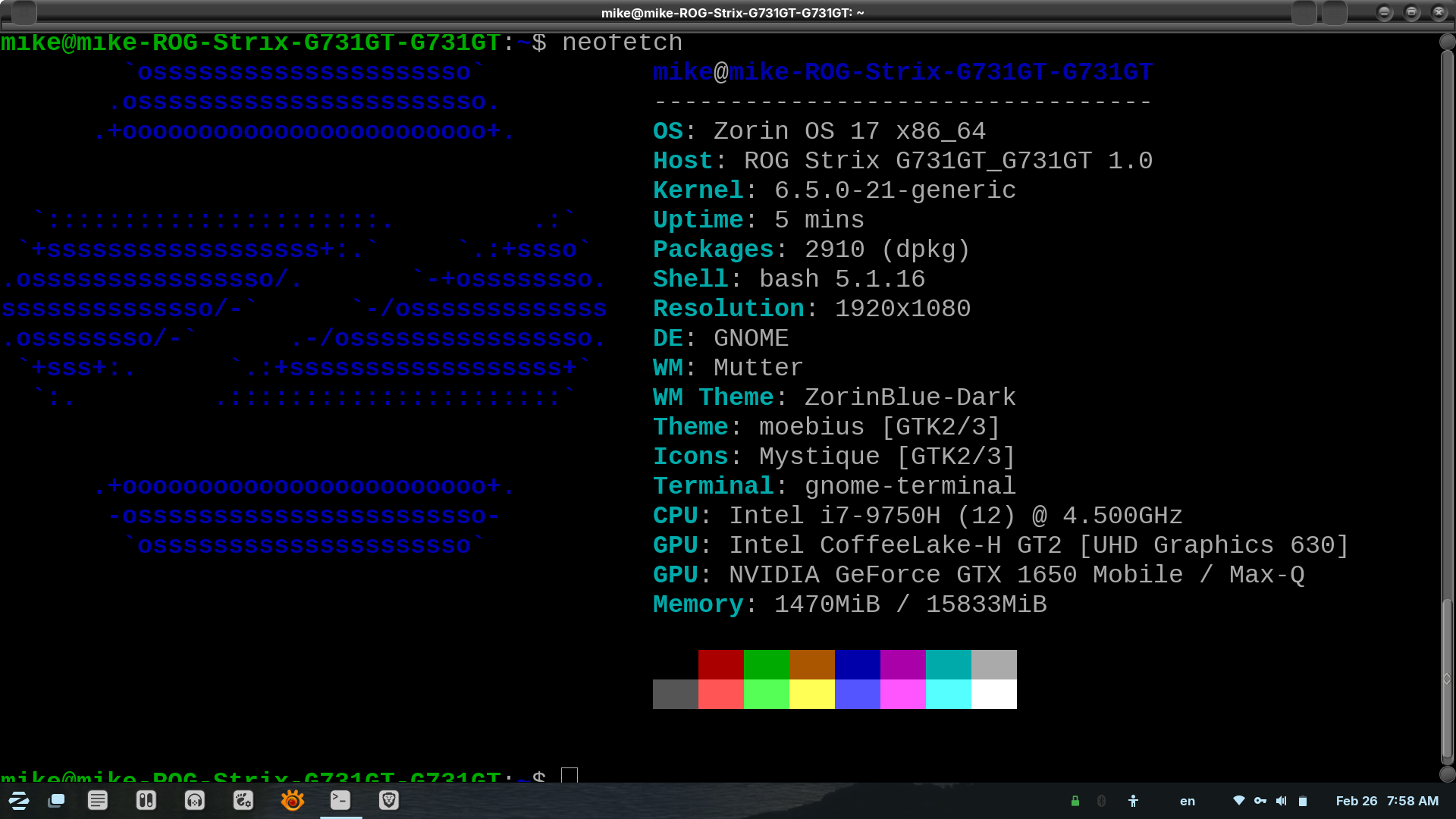Click the icons value "Mystique [GTK2/3]"
This screenshot has height=819, width=1456.
[888, 457]
